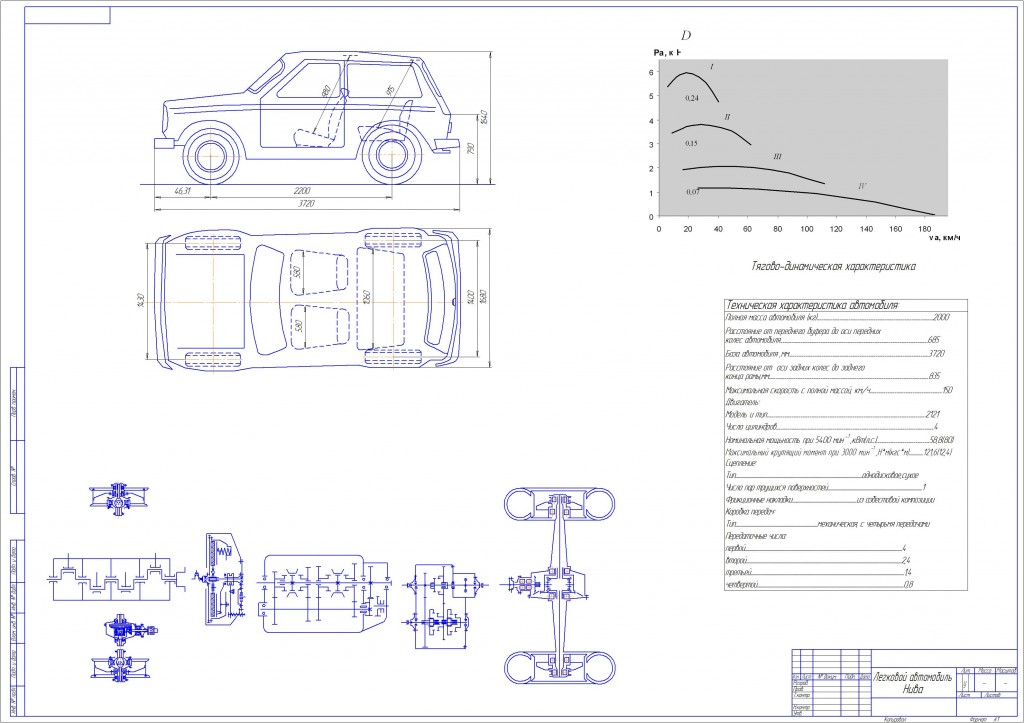The height and width of the screenshot is (723, 1024).
Task: Click the title block text 'Легковой автомобиль Нива'
Action: pyautogui.click(x=913, y=683)
